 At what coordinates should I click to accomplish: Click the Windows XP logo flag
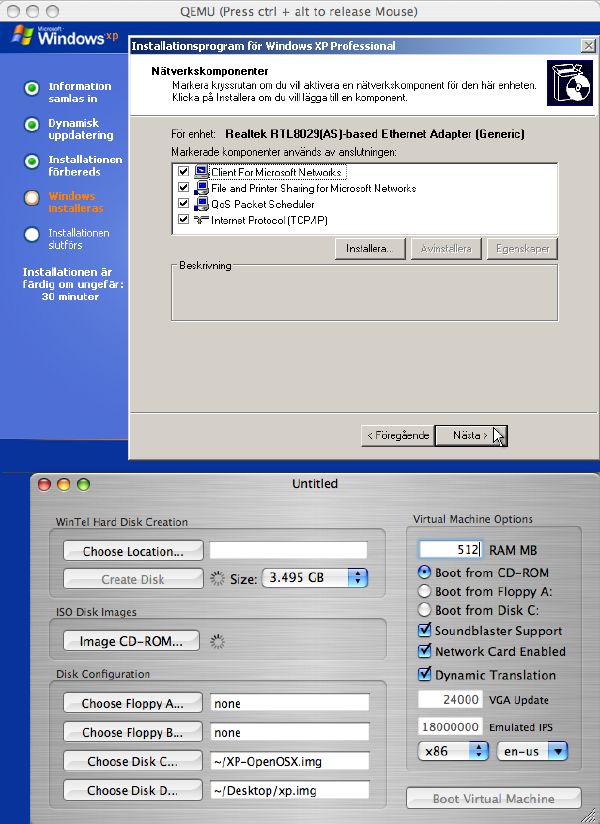(23, 35)
